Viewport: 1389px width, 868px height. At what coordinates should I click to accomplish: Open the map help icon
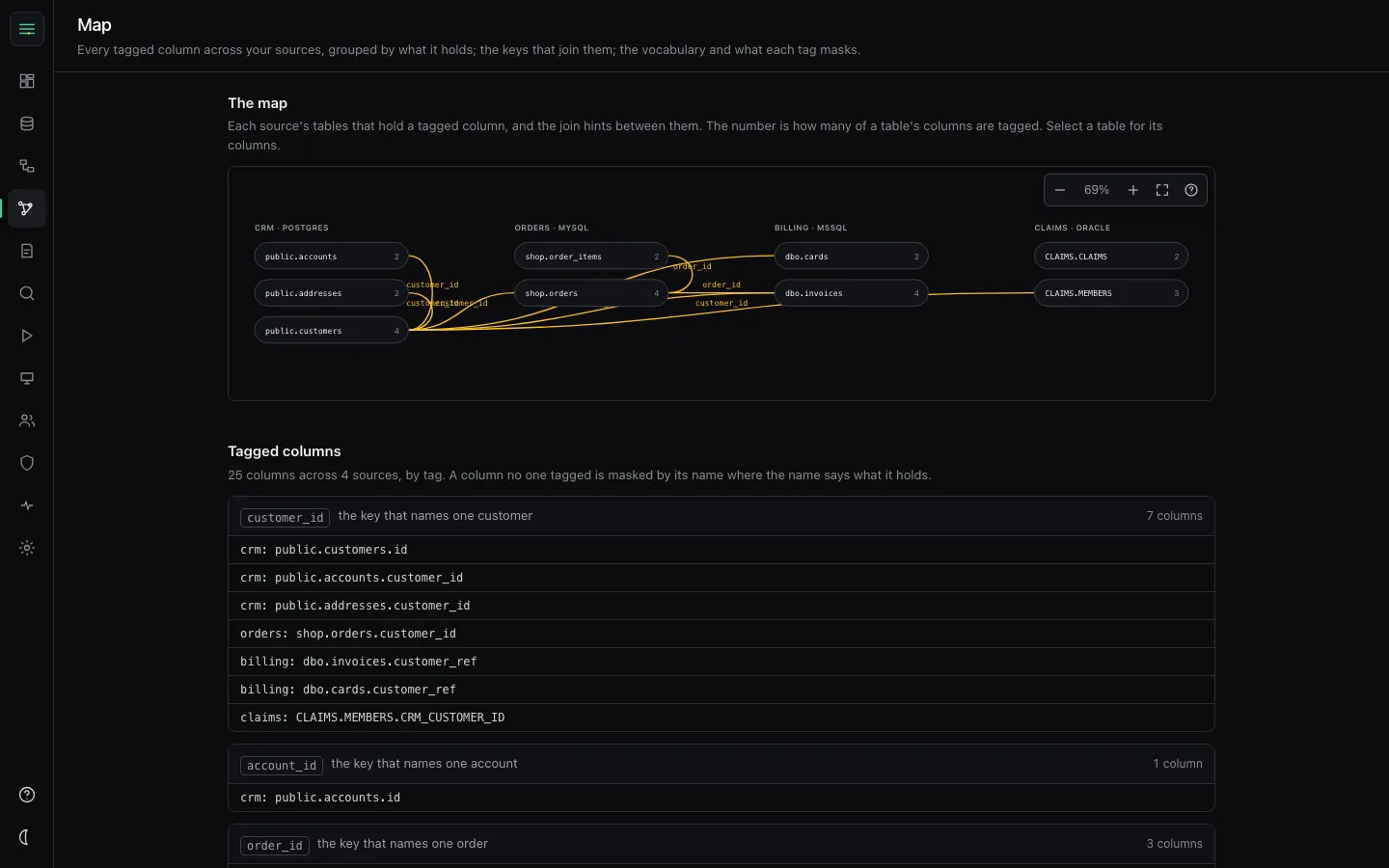pos(1191,190)
